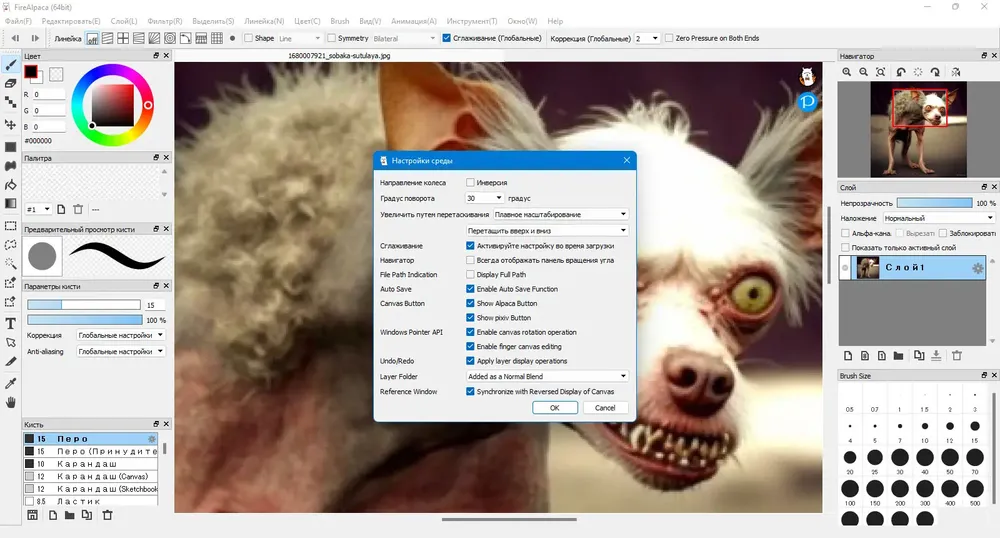1000x538 pixels.
Task: Create a new layer in layer panel
Action: (x=848, y=356)
